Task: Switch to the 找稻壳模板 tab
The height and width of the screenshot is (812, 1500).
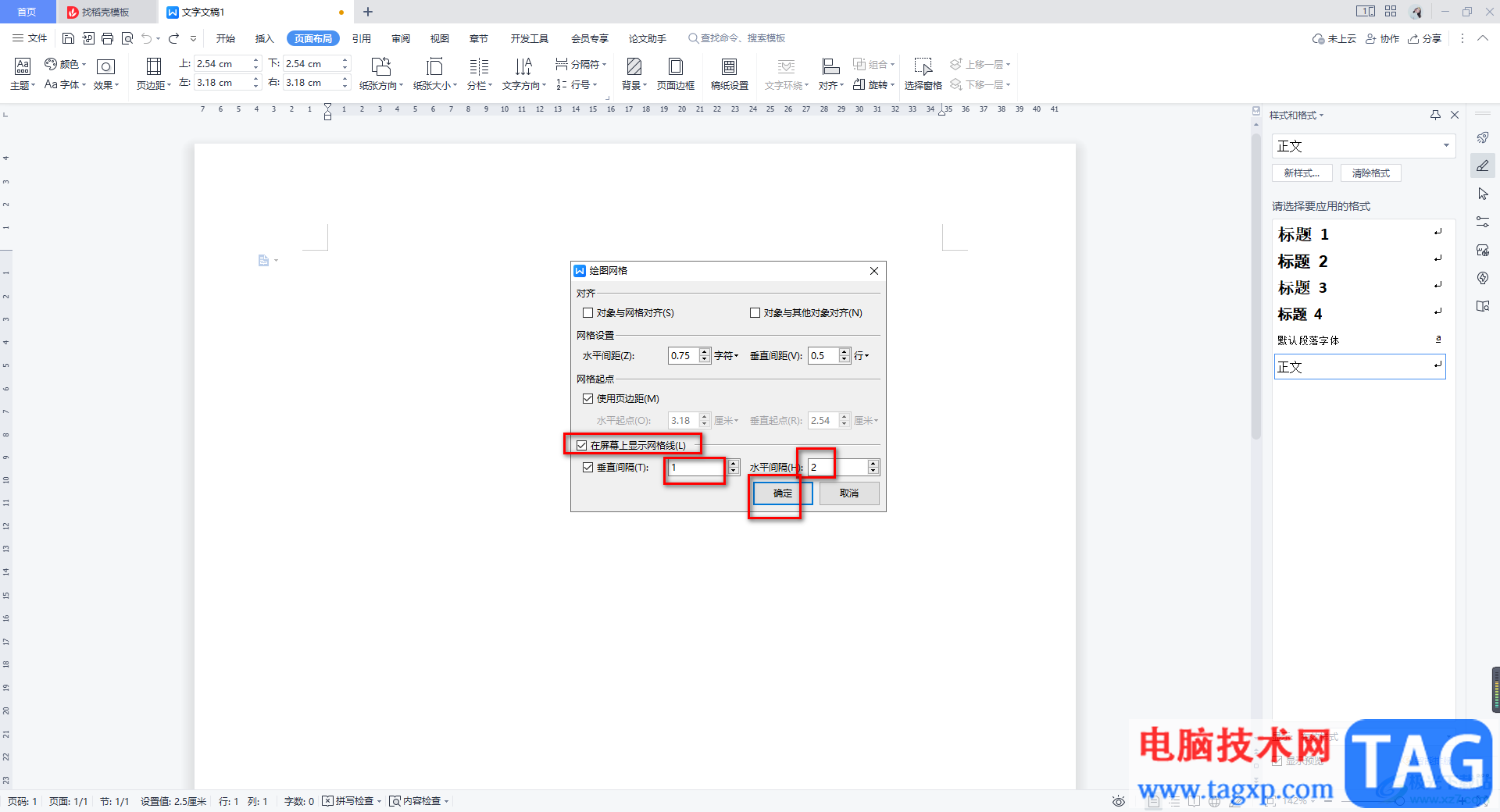Action: pos(106,12)
